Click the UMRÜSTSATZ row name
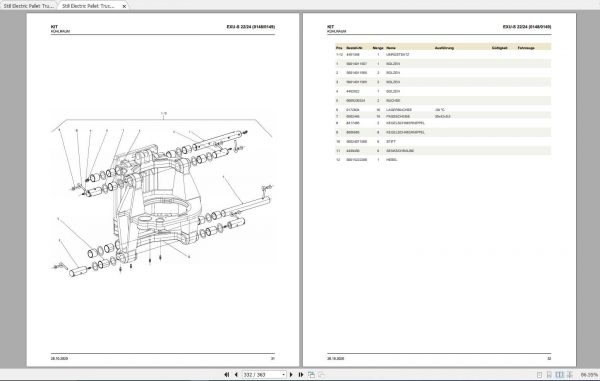Screen dimensions: 600x381 398,55
